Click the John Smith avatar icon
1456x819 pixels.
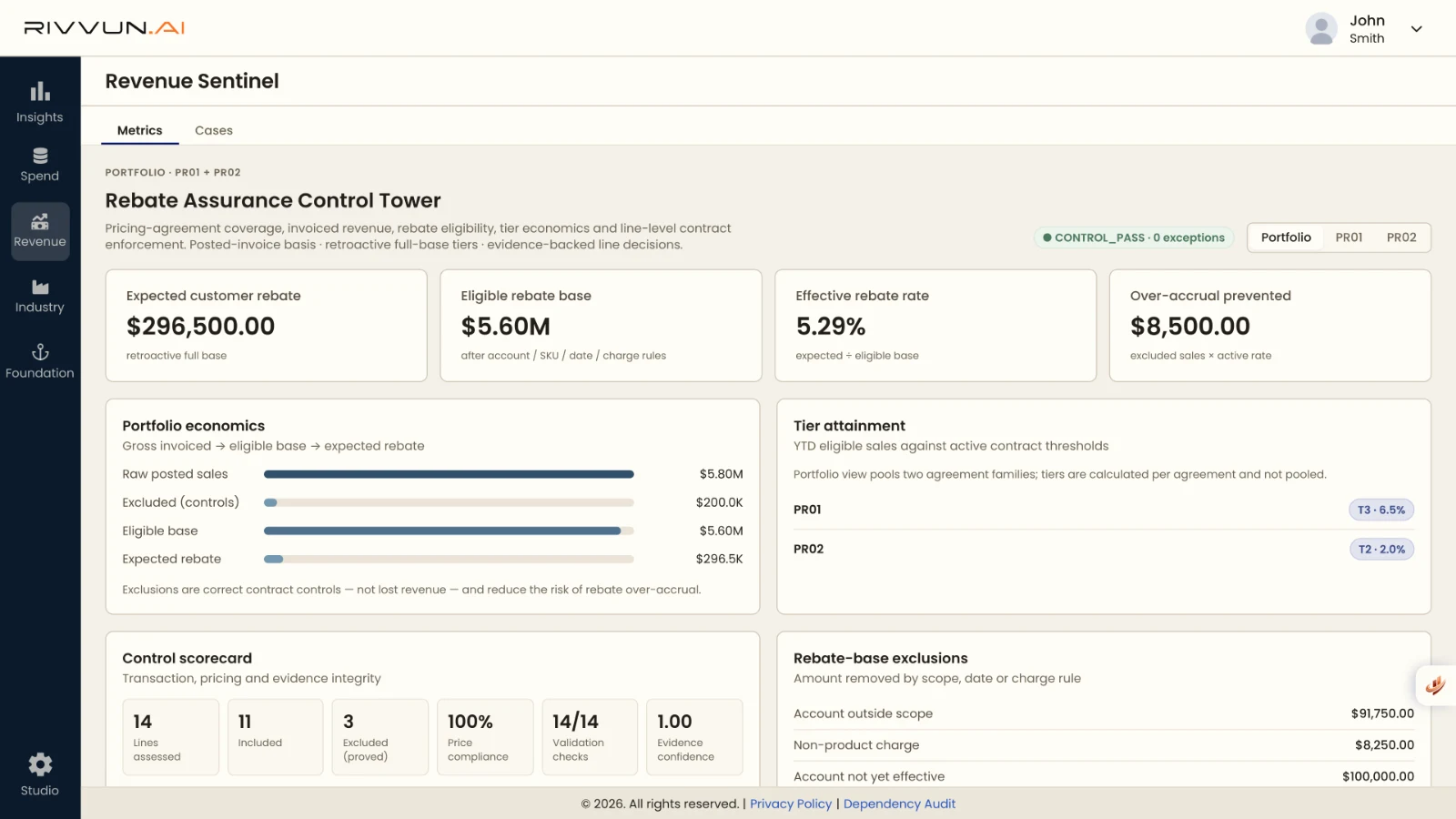(1321, 29)
